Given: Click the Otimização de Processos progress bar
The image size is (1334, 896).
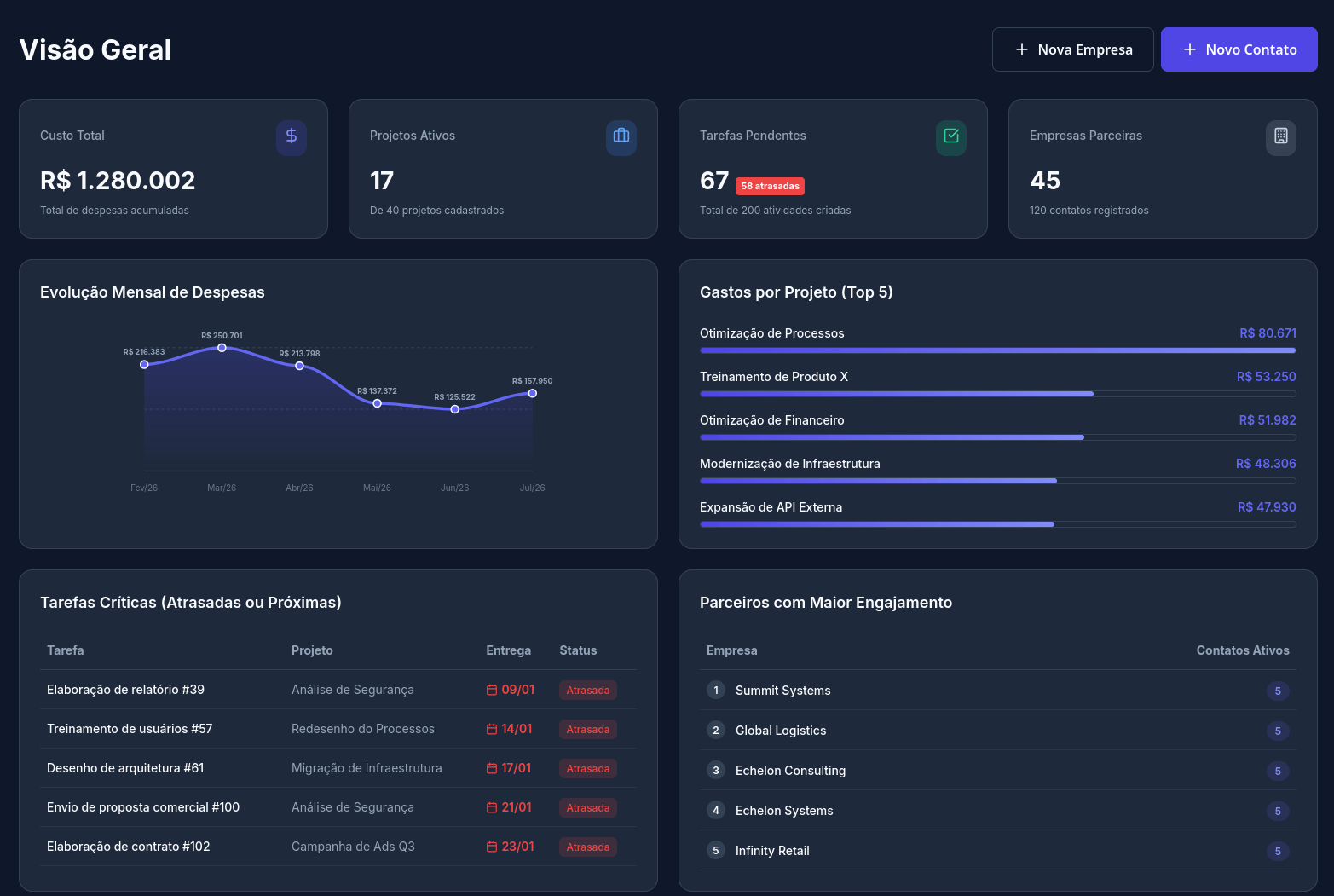Looking at the screenshot, I should pos(997,350).
